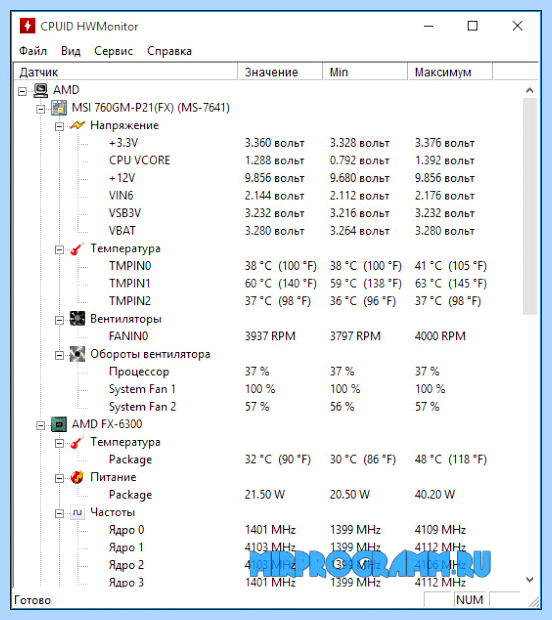Image resolution: width=552 pixels, height=620 pixels.
Task: Select the FANIN0 fan row
Action: (x=129, y=336)
